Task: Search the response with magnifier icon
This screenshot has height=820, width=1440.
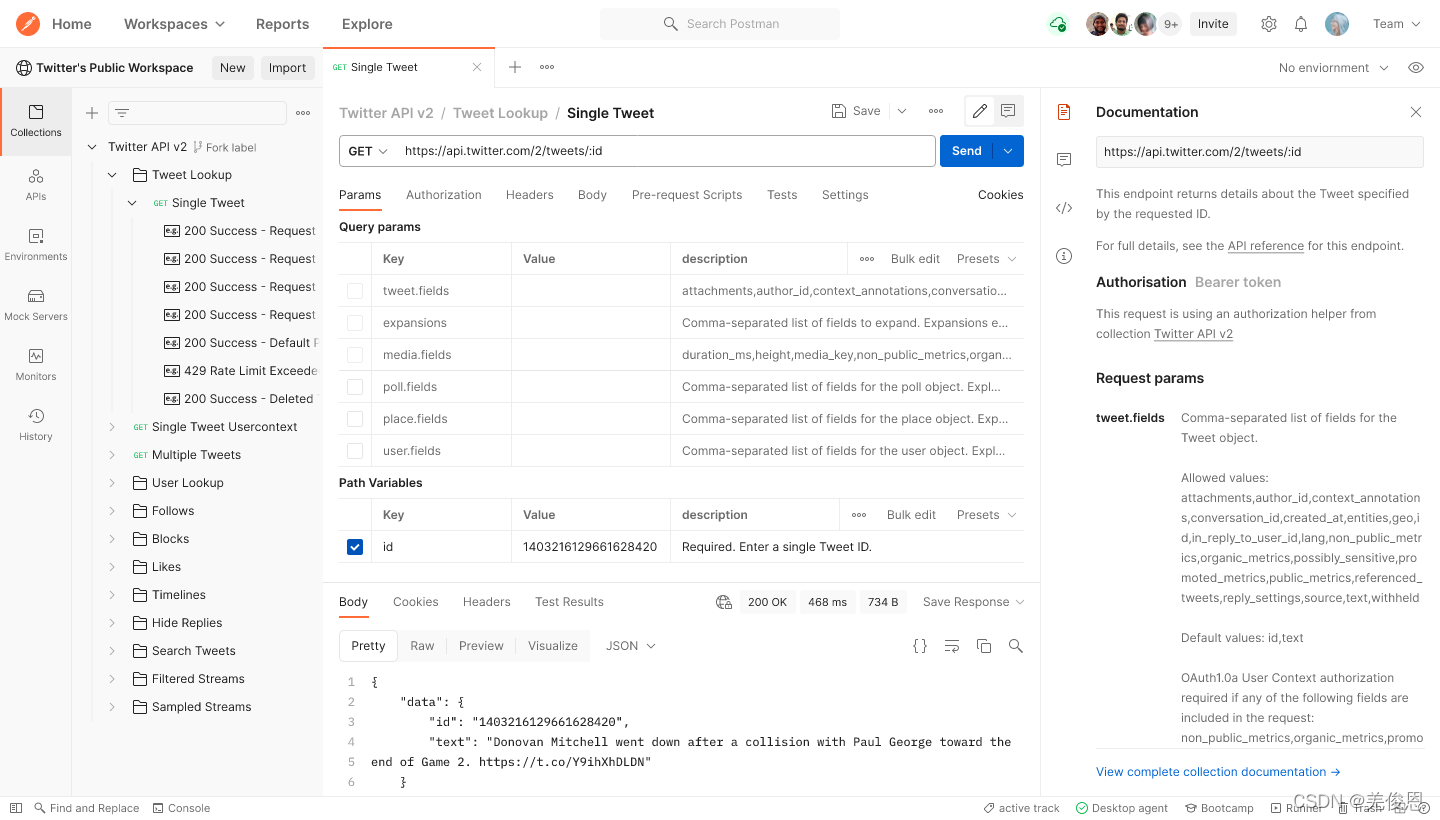Action: point(1016,646)
